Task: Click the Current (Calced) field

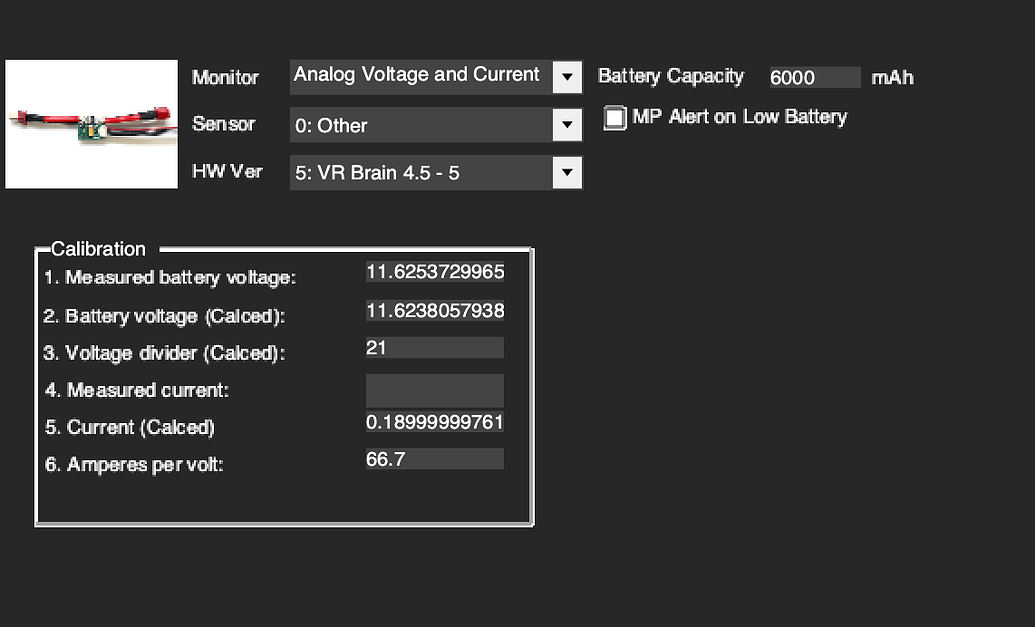Action: (434, 422)
